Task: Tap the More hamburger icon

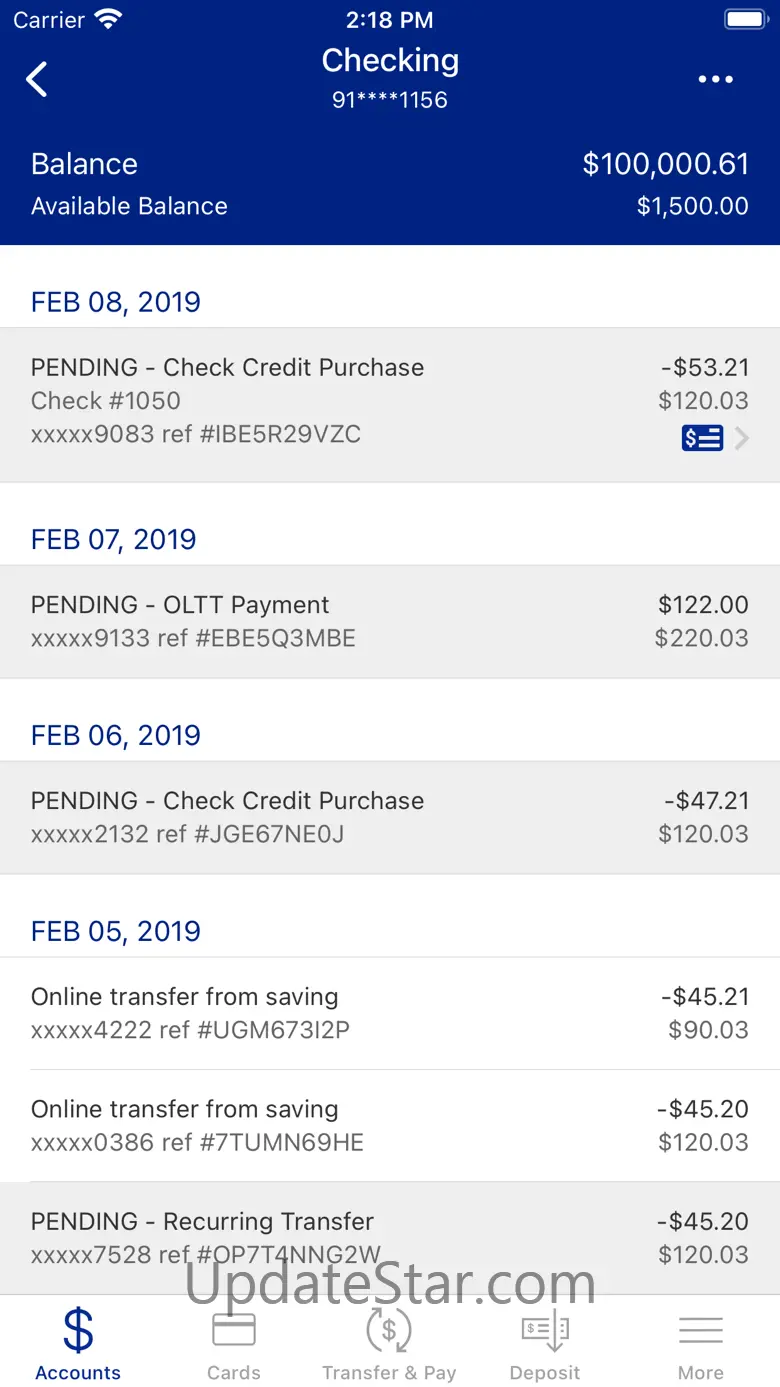Action: pos(701,1330)
